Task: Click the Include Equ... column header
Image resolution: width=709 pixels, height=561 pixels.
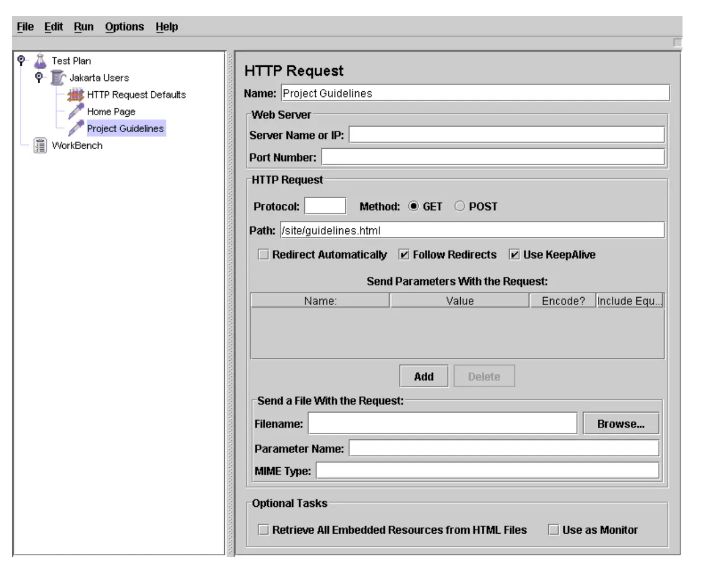Action: pos(630,301)
